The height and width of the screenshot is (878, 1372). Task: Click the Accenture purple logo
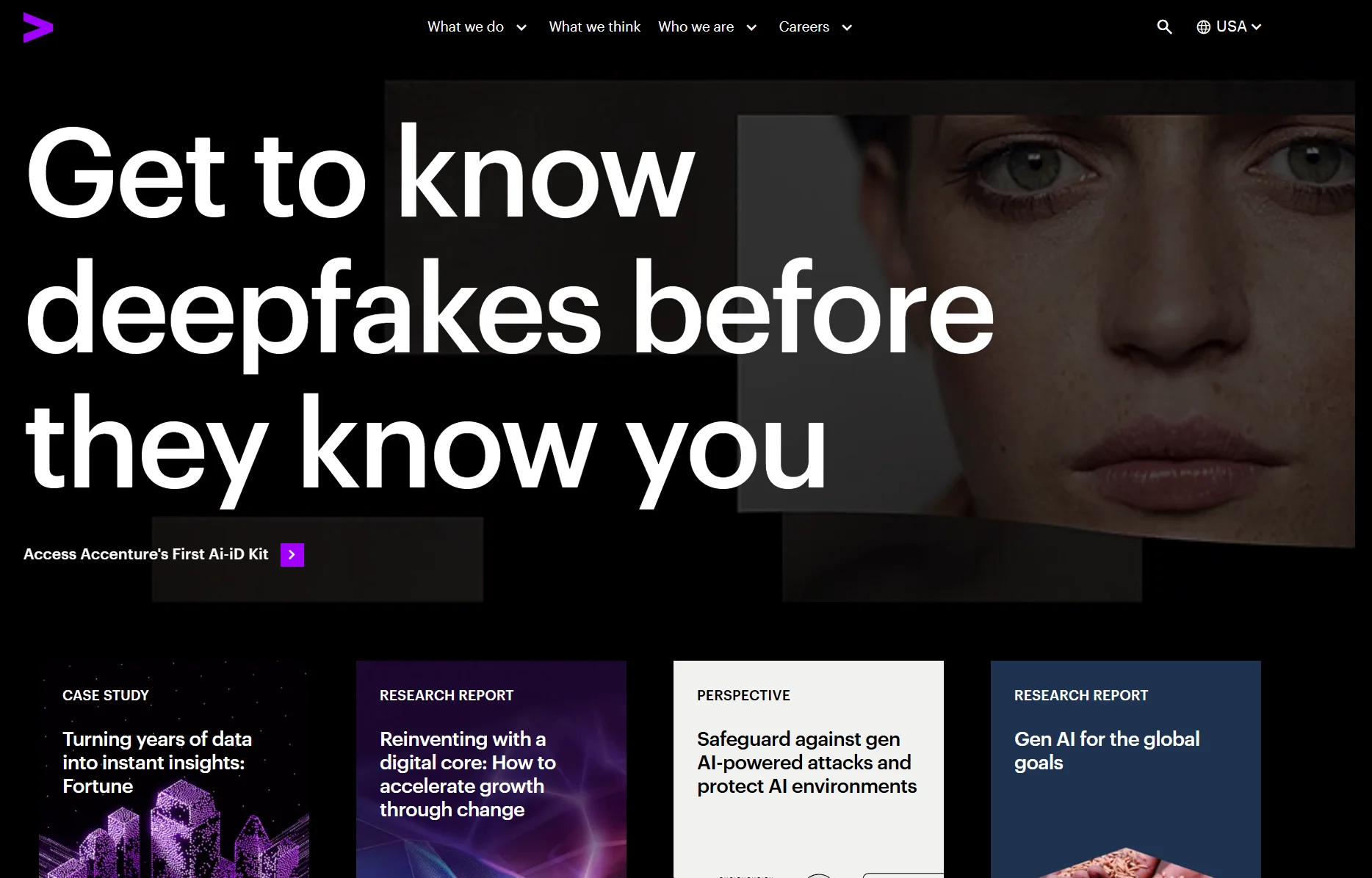point(38,27)
